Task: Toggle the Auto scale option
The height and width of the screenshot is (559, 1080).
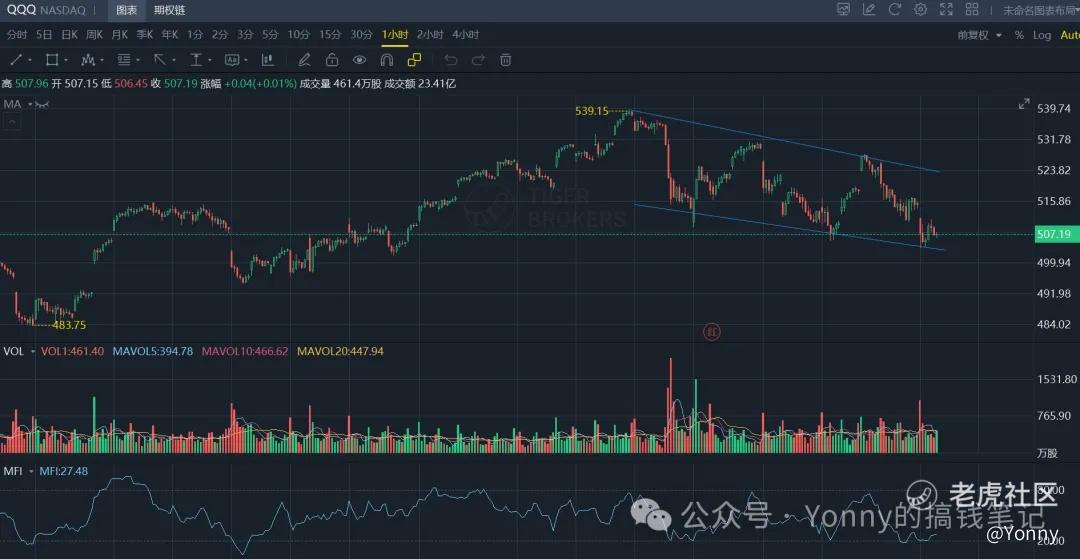Action: coord(1070,35)
